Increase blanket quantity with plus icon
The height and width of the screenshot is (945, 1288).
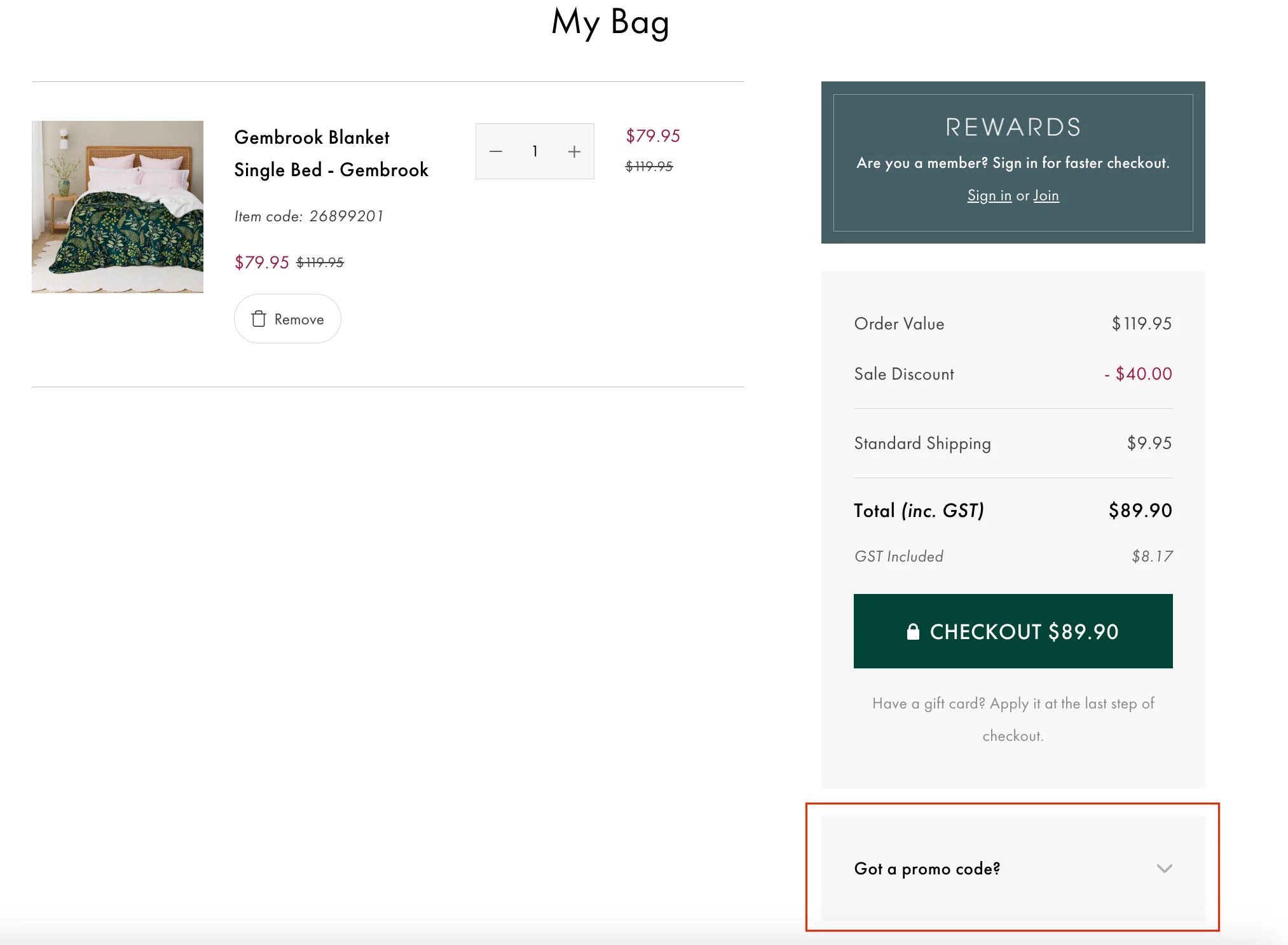pos(574,151)
